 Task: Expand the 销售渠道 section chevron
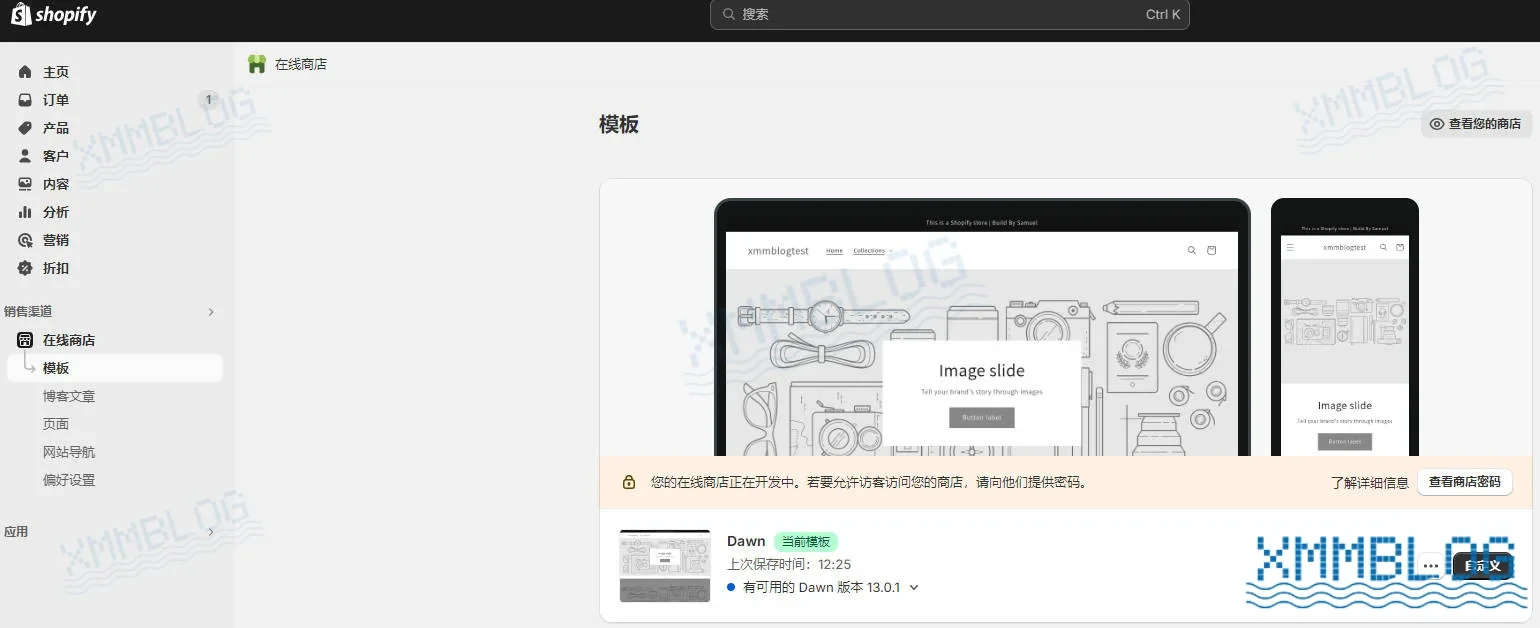point(211,311)
